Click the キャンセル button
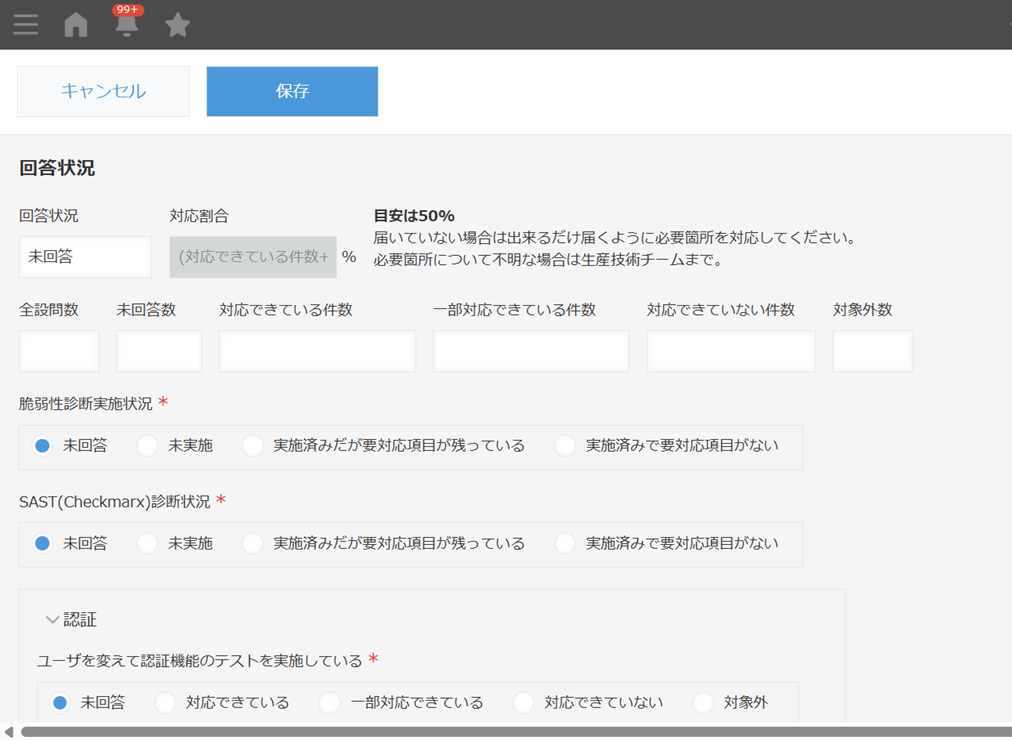The image size is (1012, 740). pos(103,91)
